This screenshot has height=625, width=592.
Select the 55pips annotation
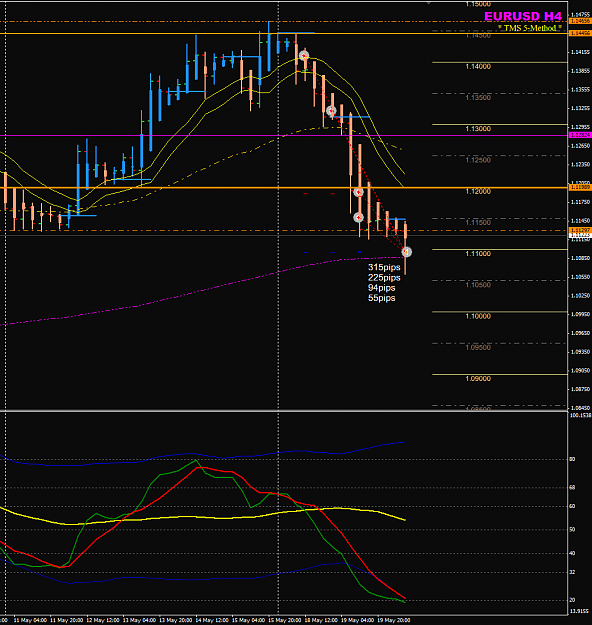(382, 298)
